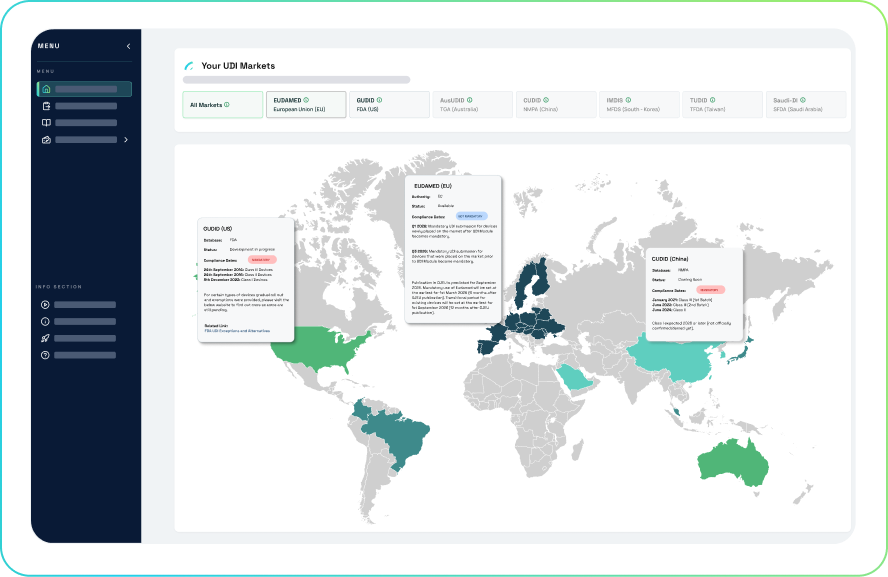Click the export document icon in sidebar
888x577 pixels.
45,106
